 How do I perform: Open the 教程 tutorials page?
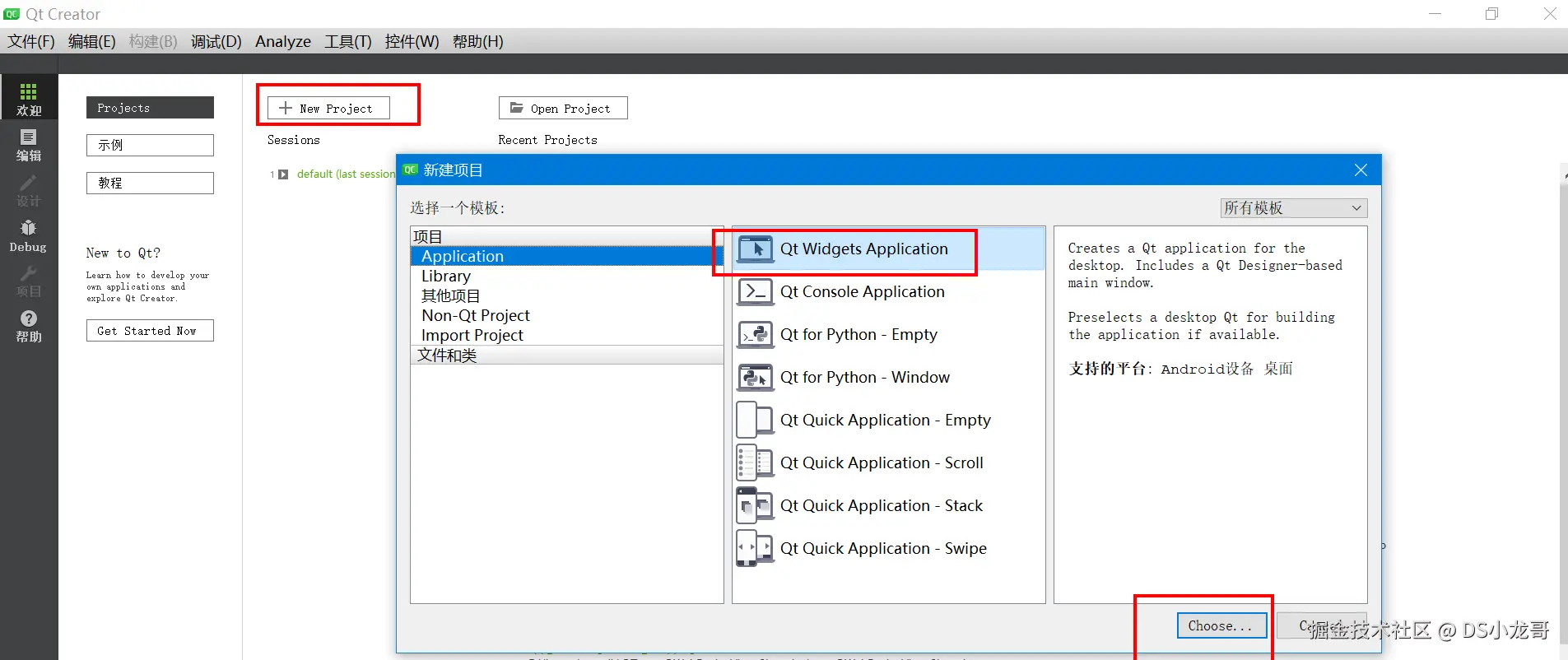point(150,183)
